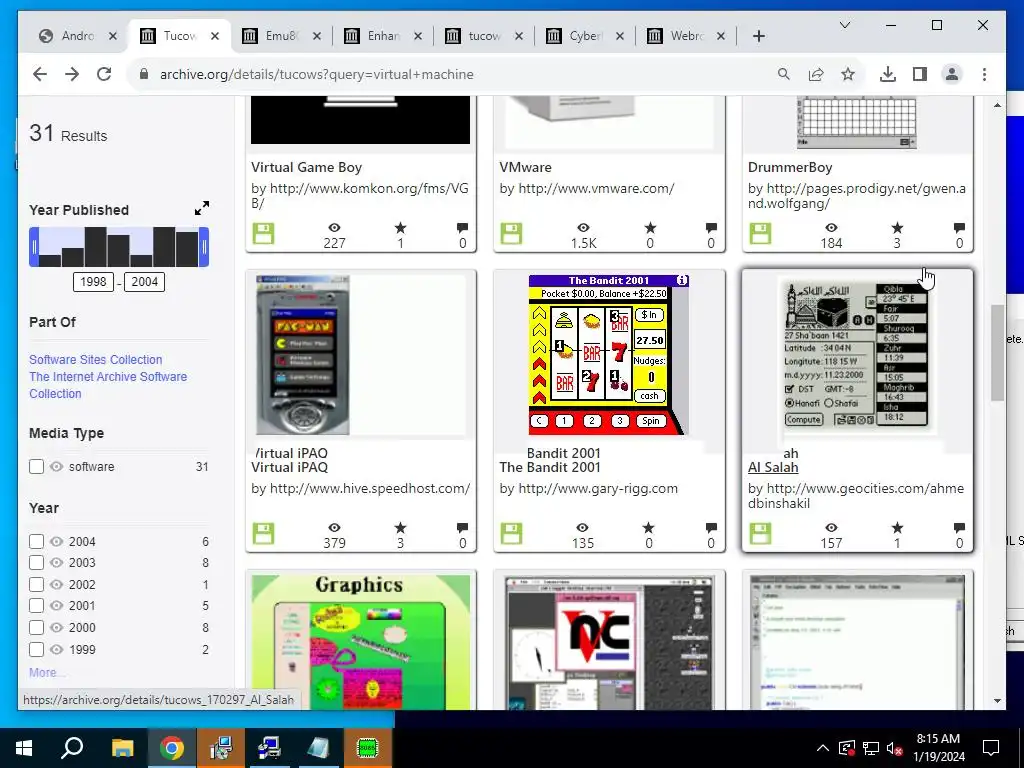Open the Windows notification center
Viewport: 1024px width, 768px height.
[x=991, y=748]
